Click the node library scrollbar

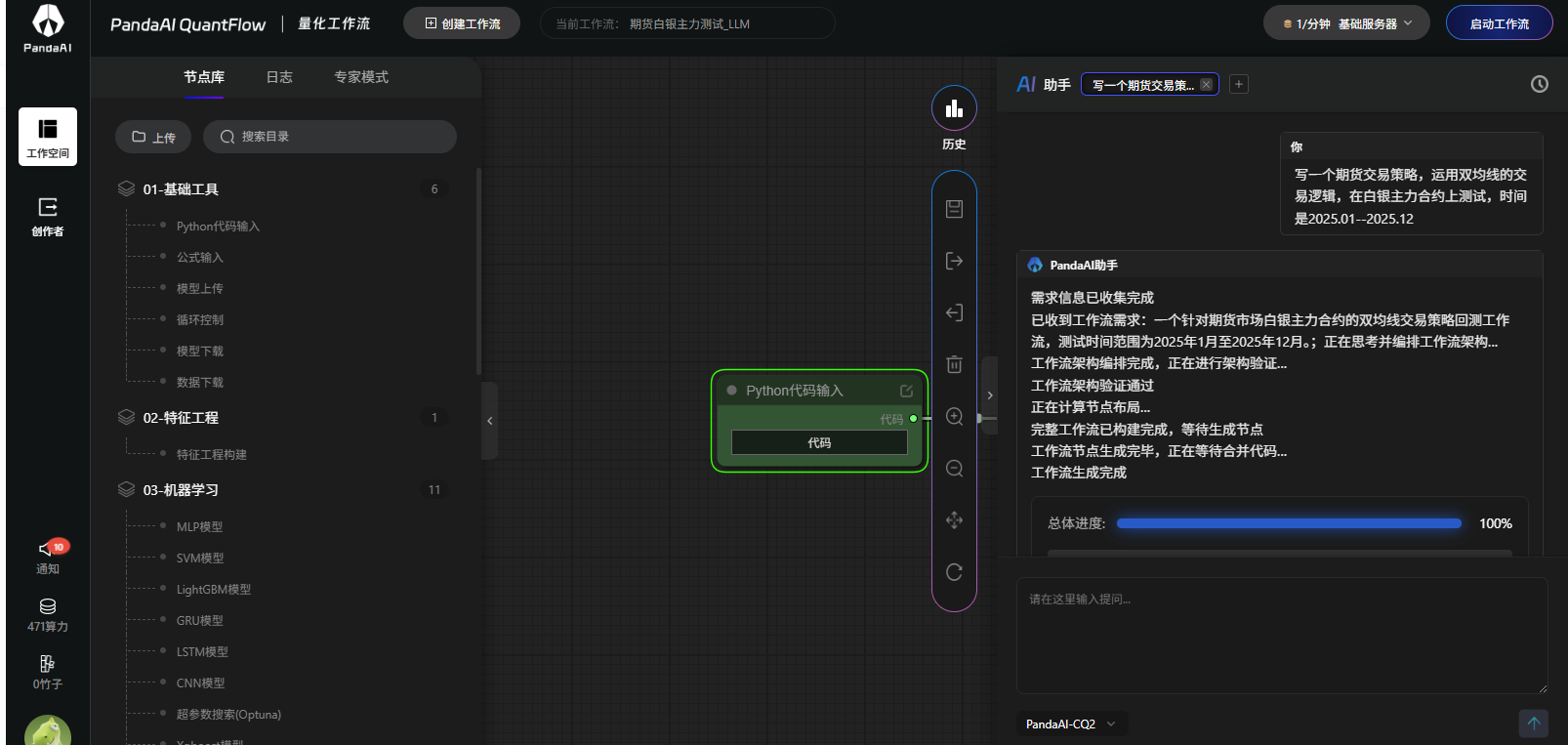478,271
